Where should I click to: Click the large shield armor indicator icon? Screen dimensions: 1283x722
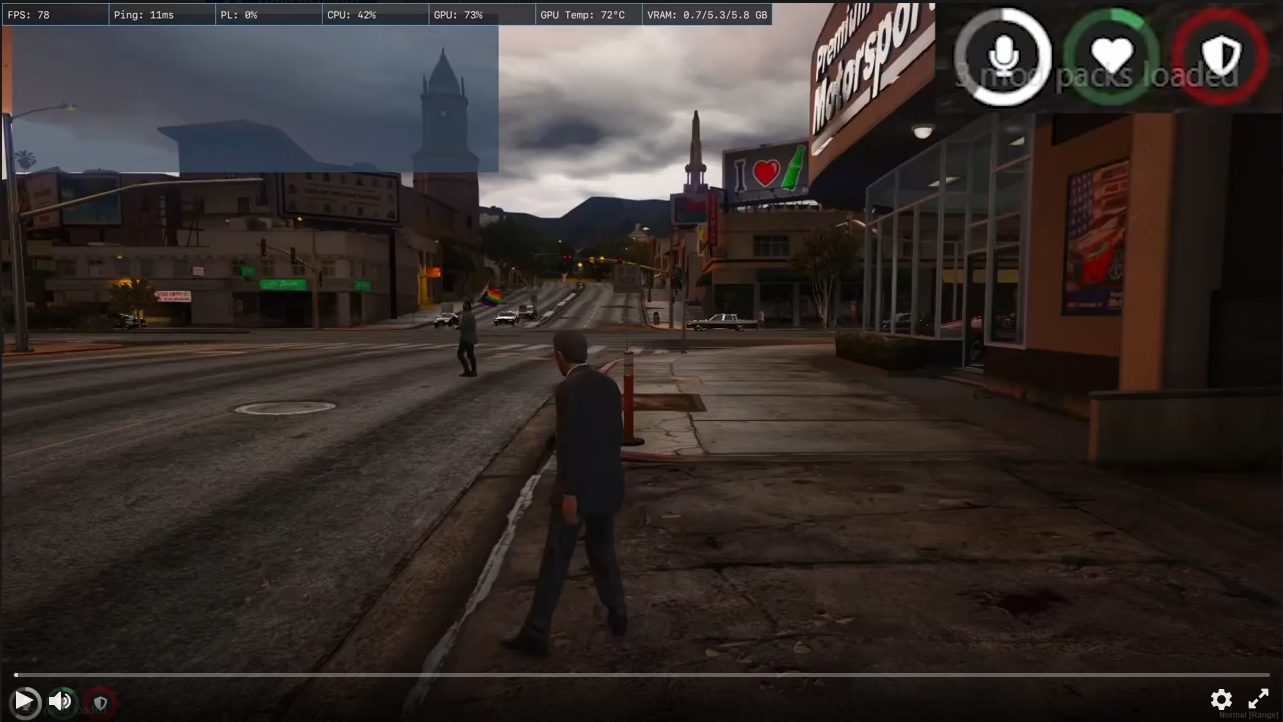[1220, 56]
